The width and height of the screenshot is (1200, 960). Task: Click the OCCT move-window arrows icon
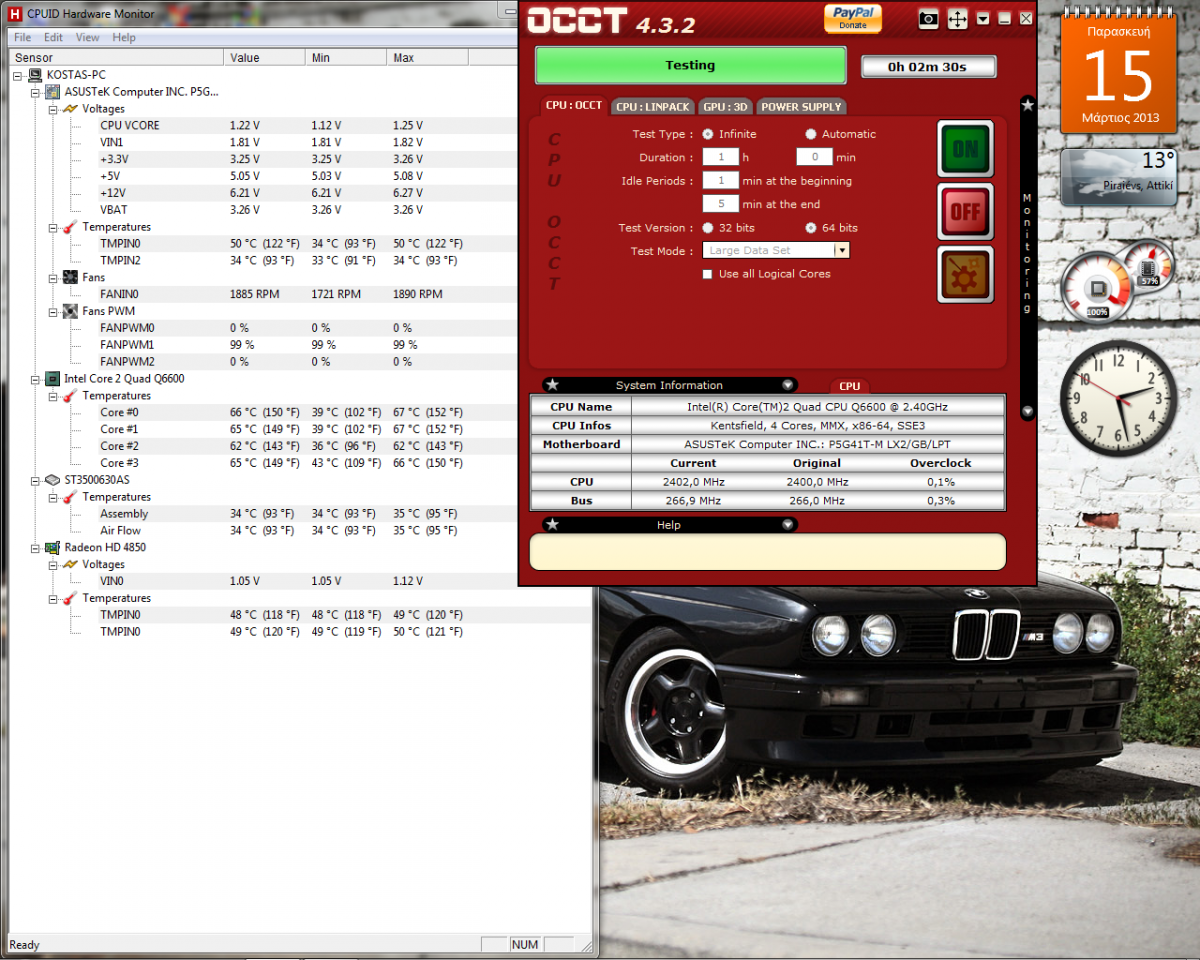[x=957, y=18]
